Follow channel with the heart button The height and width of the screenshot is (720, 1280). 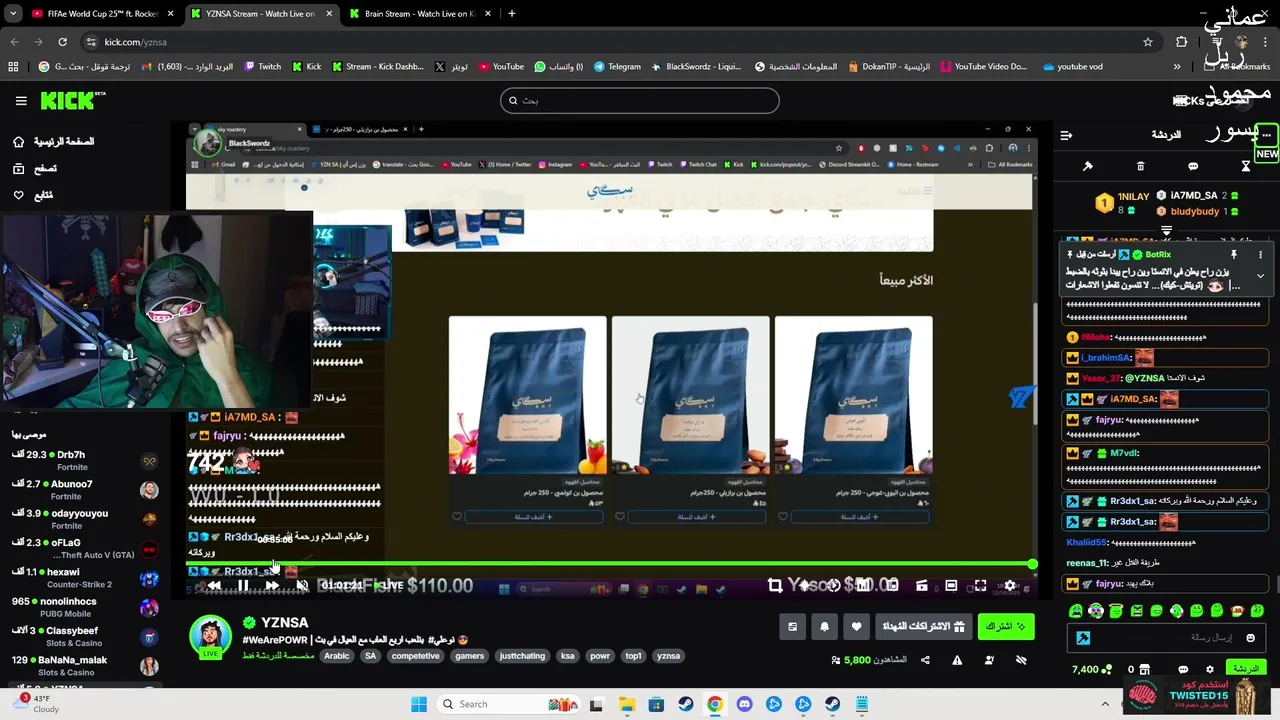coord(856,627)
